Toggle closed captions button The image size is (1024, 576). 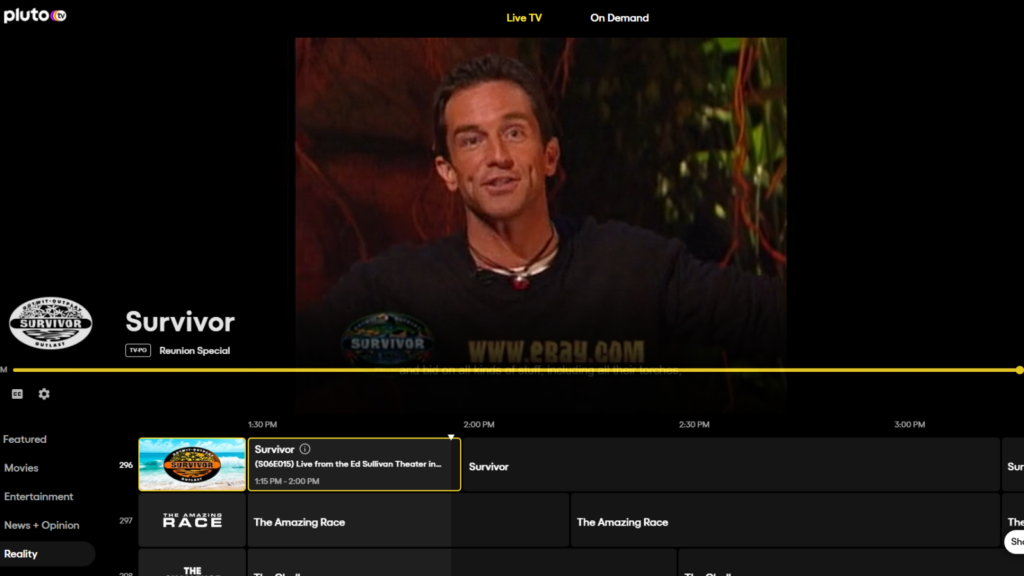click(18, 394)
